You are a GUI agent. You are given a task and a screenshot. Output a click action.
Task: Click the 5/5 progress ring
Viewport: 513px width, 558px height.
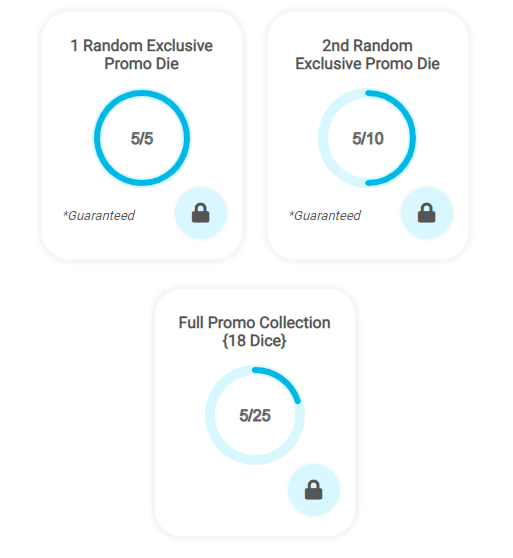pos(142,138)
